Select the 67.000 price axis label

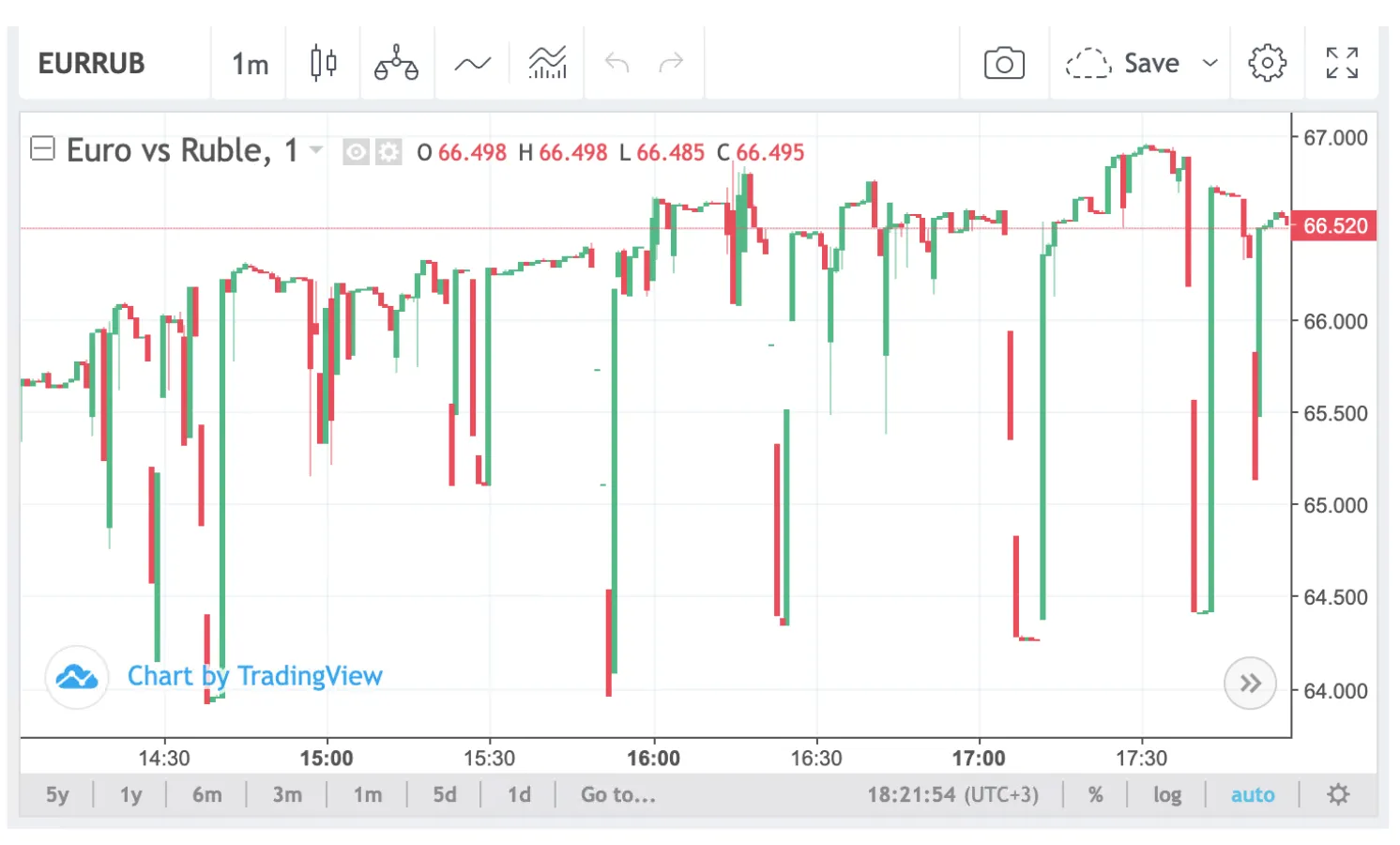click(1335, 138)
